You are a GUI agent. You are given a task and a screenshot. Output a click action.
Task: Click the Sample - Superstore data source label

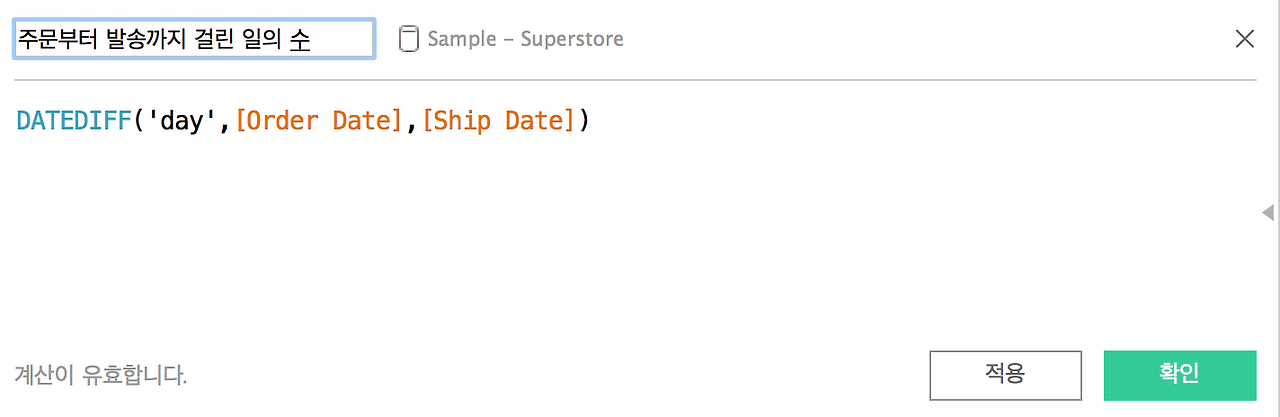tap(525, 39)
